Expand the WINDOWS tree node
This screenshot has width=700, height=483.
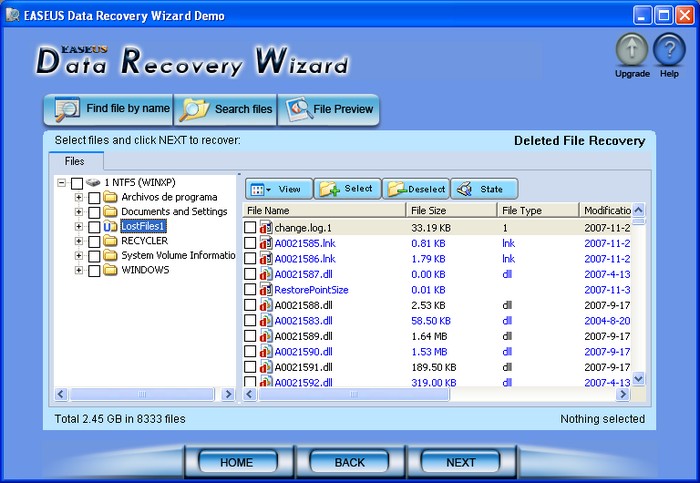click(x=79, y=270)
